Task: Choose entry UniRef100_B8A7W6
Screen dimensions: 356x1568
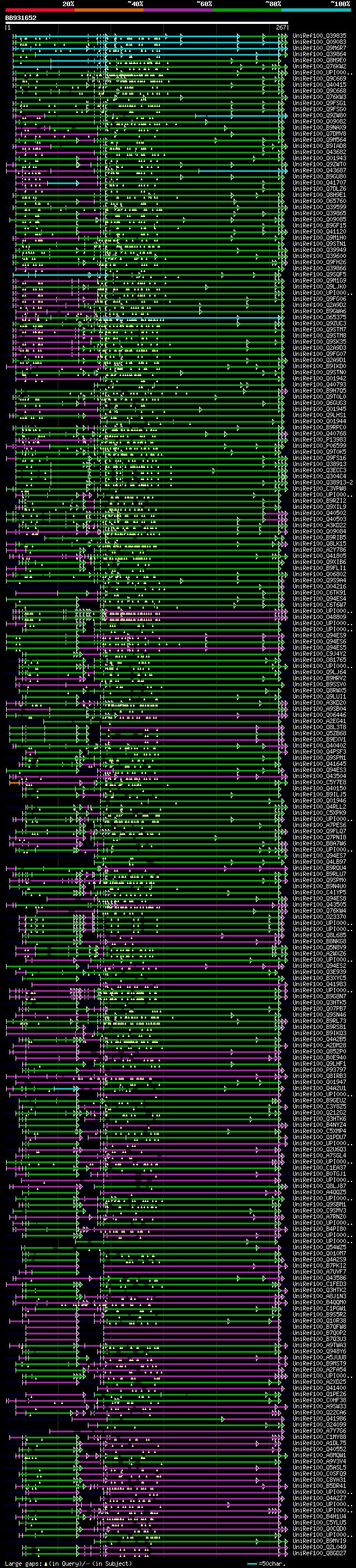Action: (x=319, y=844)
